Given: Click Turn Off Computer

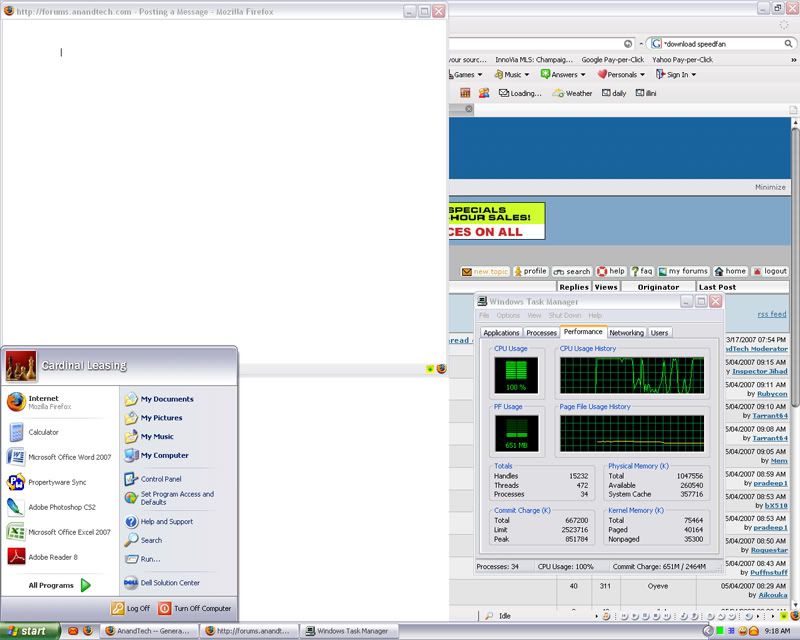Looking at the screenshot, I should 194,608.
